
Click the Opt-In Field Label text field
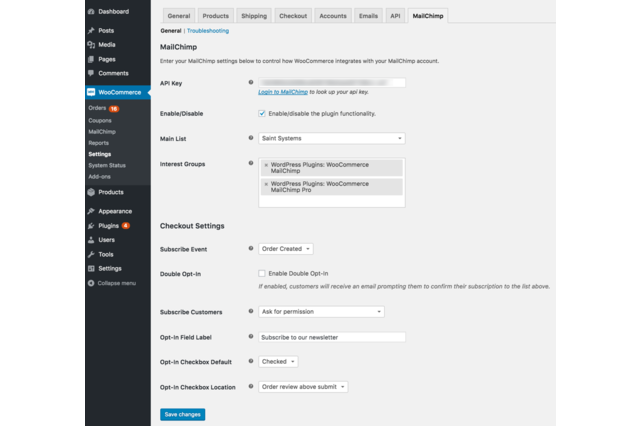tap(332, 337)
